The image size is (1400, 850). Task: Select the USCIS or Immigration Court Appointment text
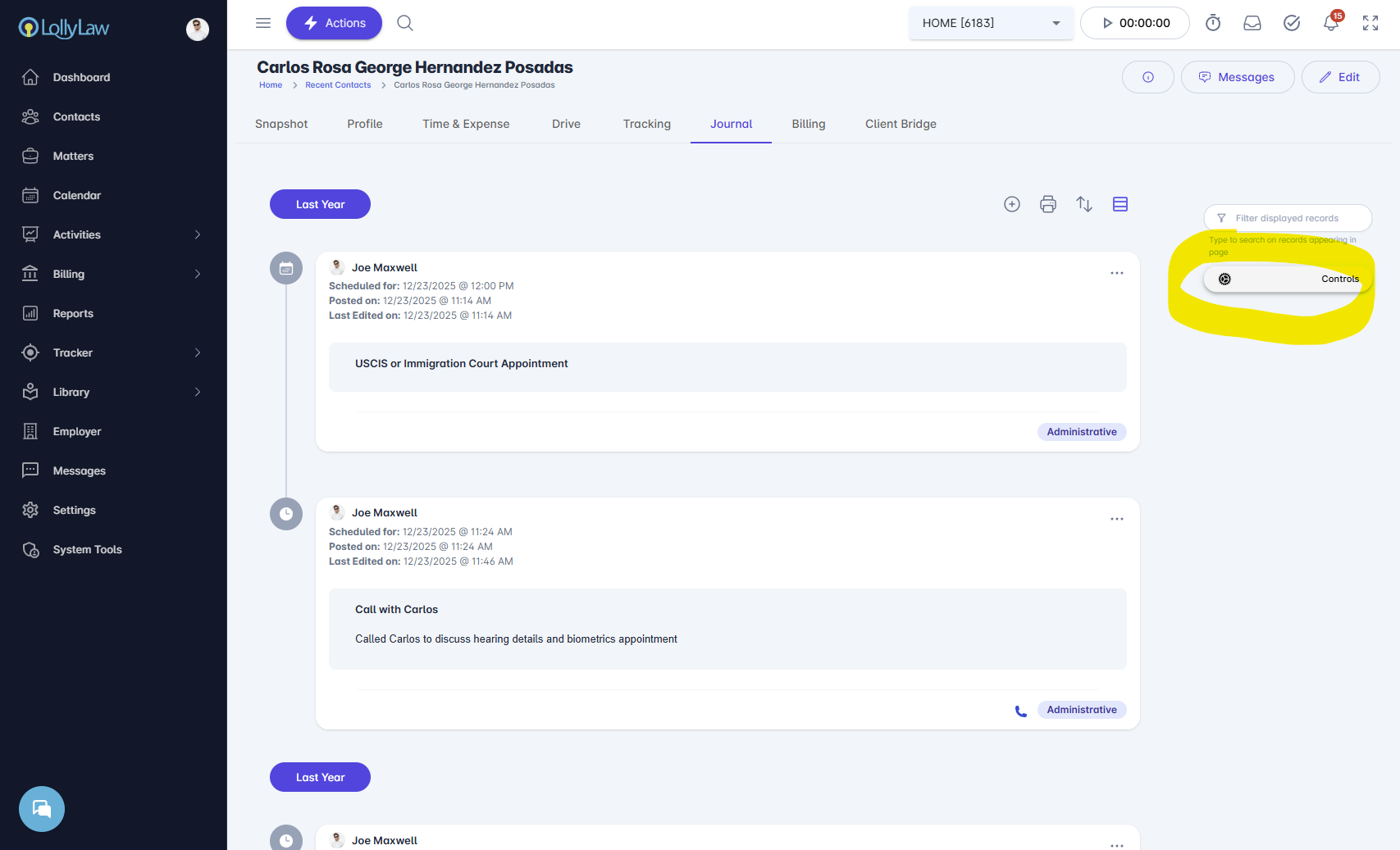(462, 364)
